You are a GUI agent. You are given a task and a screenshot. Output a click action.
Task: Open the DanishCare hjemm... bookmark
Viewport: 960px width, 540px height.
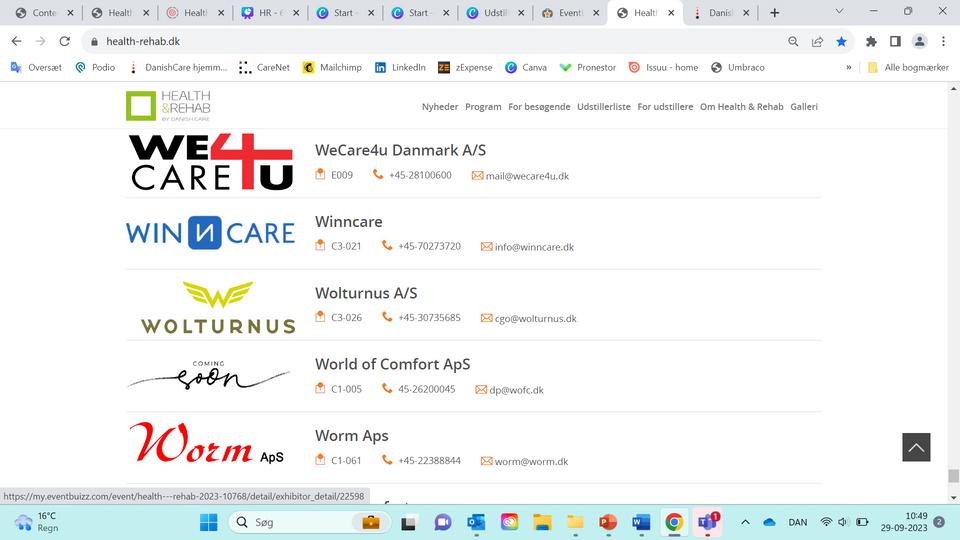coord(178,67)
